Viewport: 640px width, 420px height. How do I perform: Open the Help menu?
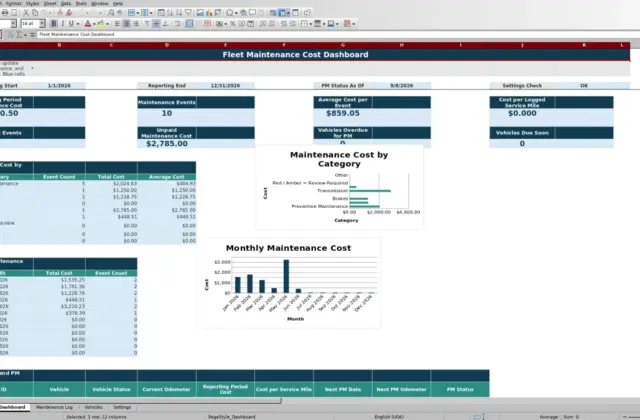pyautogui.click(x=118, y=3)
